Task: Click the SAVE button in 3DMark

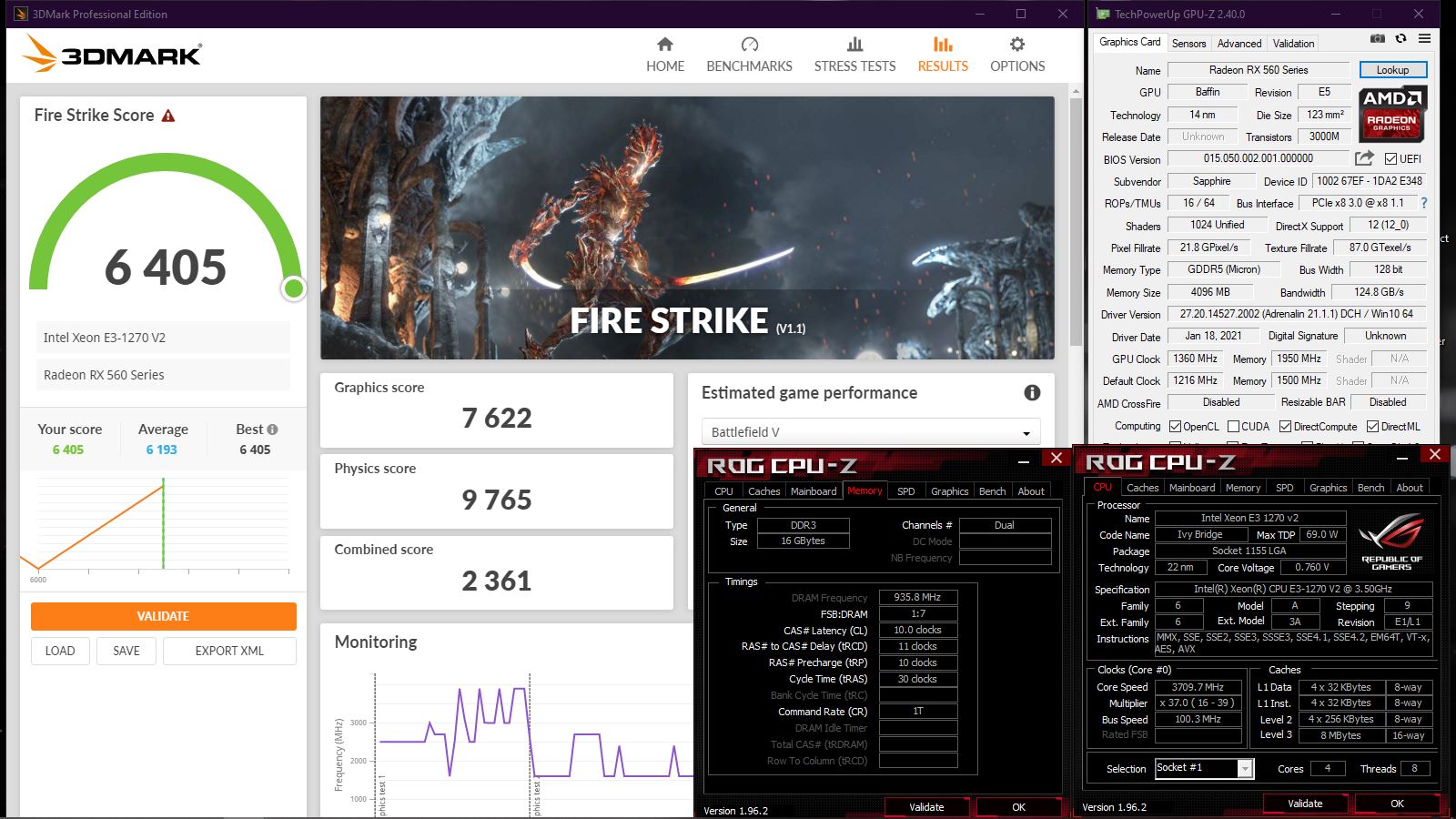Action: [126, 651]
